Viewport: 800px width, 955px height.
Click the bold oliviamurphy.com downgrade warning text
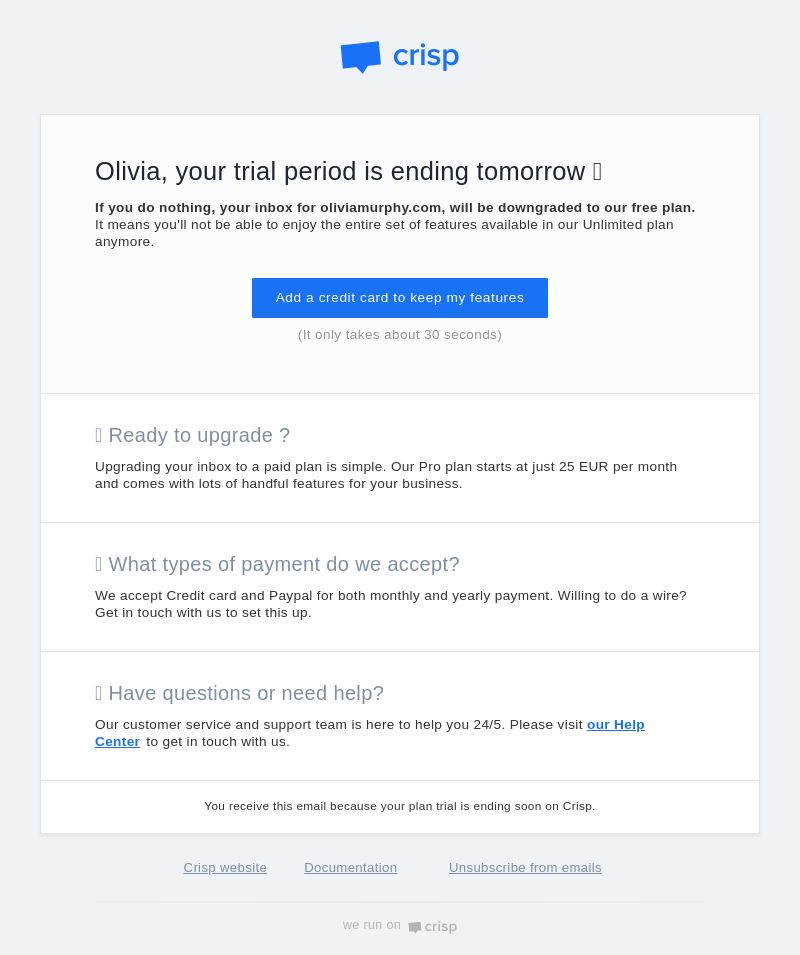tap(395, 208)
